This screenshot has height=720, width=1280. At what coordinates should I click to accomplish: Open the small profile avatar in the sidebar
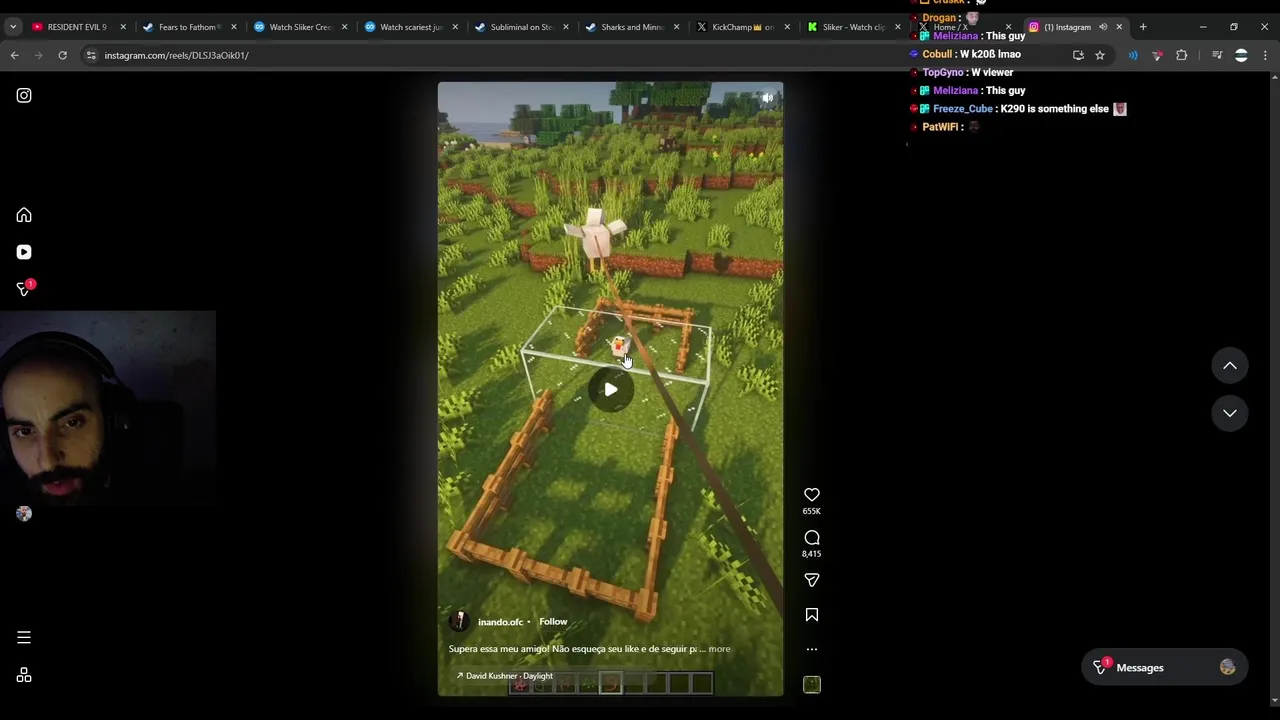24,514
